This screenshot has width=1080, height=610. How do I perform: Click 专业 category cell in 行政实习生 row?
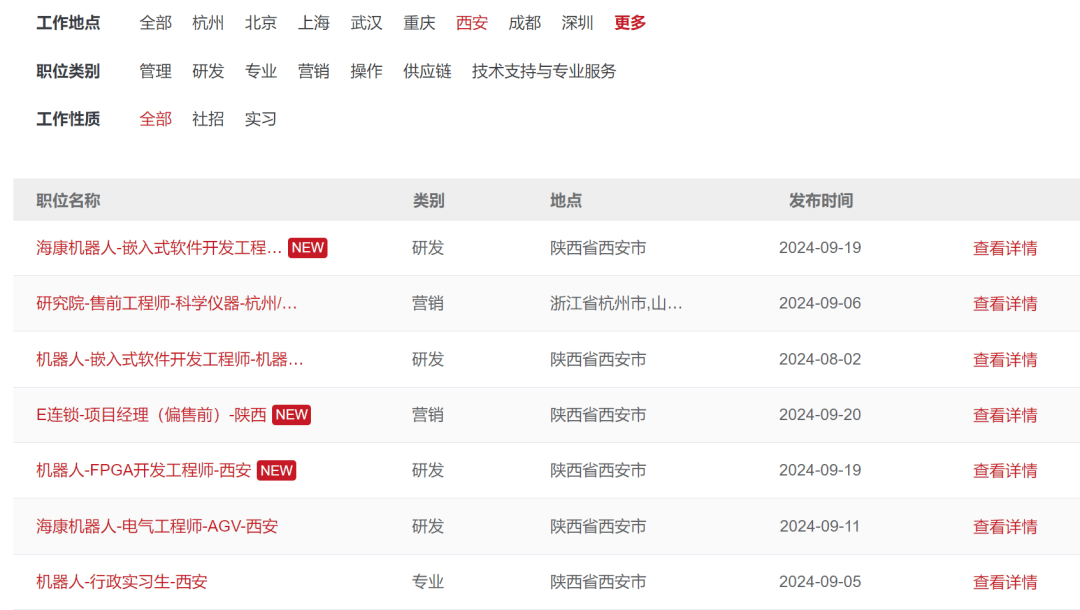[428, 582]
